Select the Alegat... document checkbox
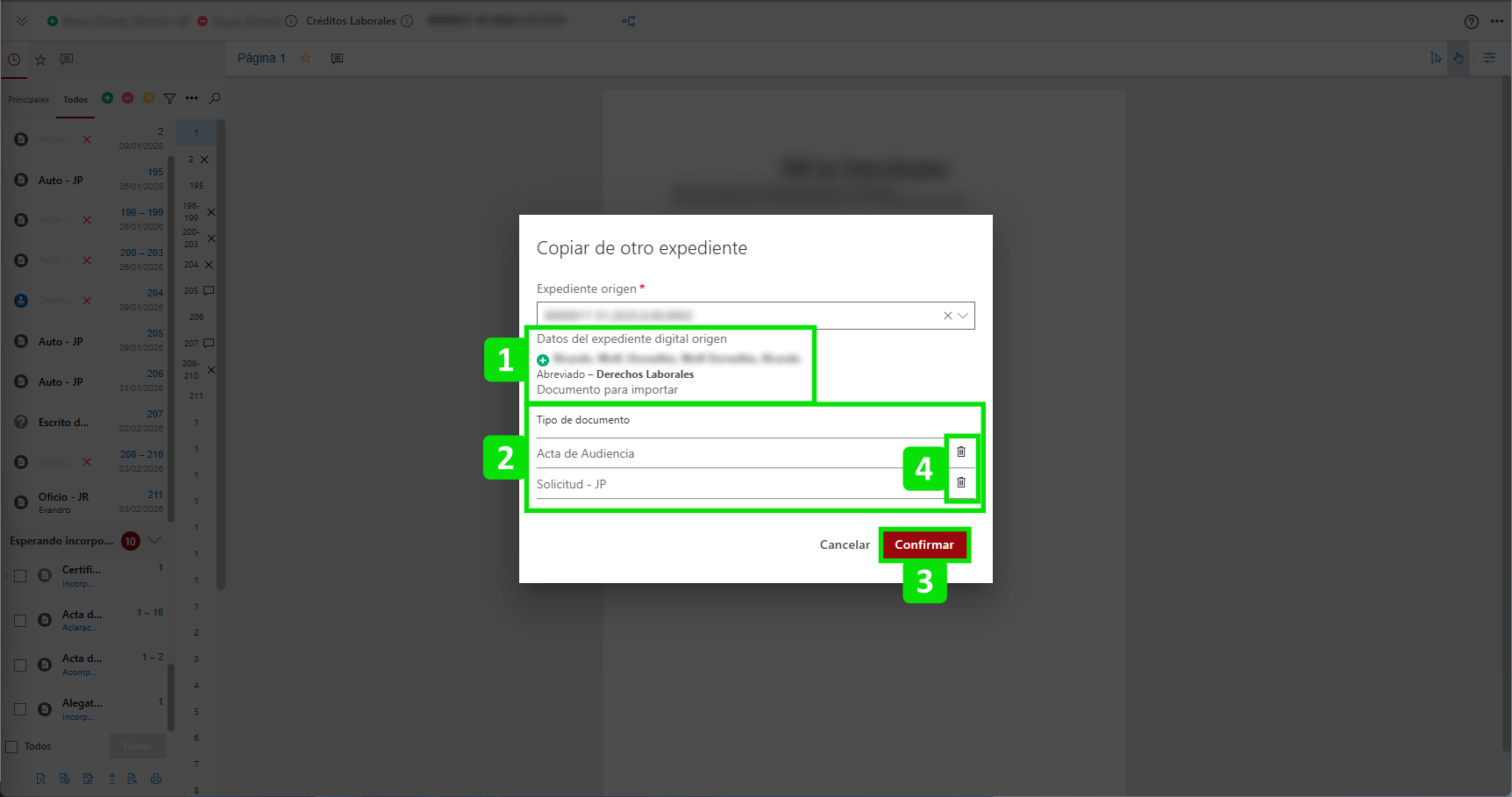Screen dimensions: 1512x797 pos(20,709)
